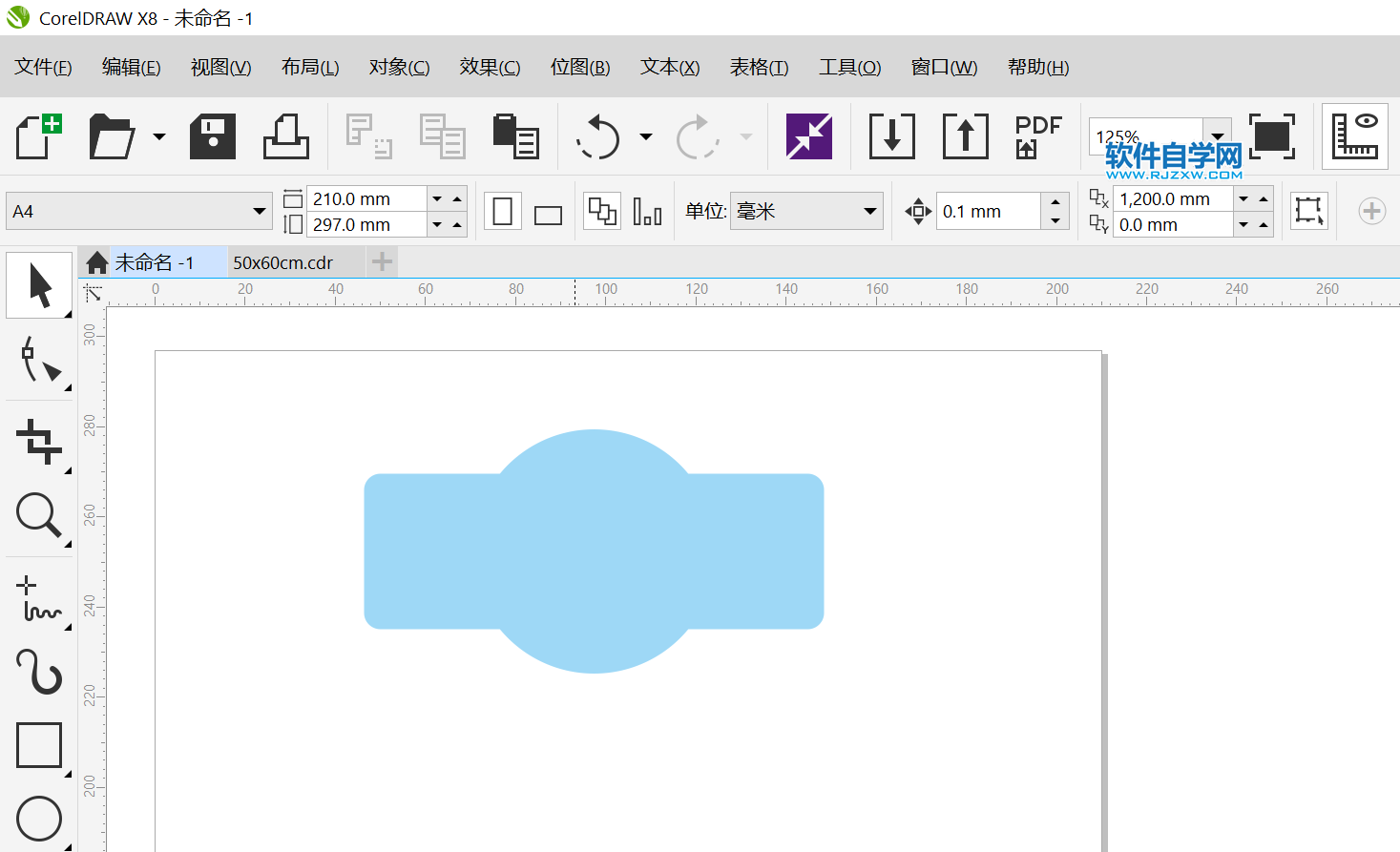This screenshot has width=1400, height=852.
Task: Save the document with floppy disk icon
Action: click(213, 136)
